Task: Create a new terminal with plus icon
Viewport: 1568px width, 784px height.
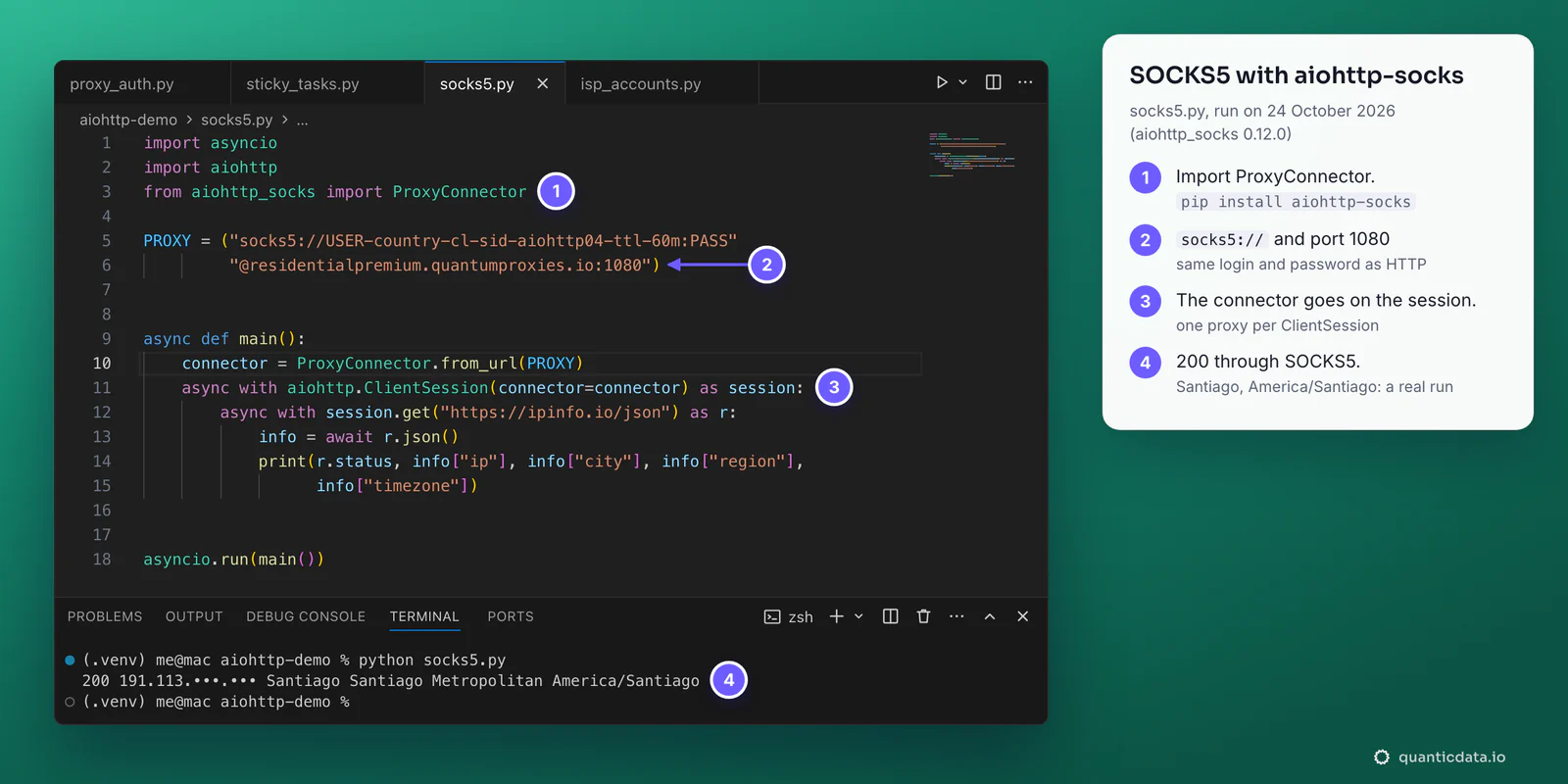Action: point(837,616)
